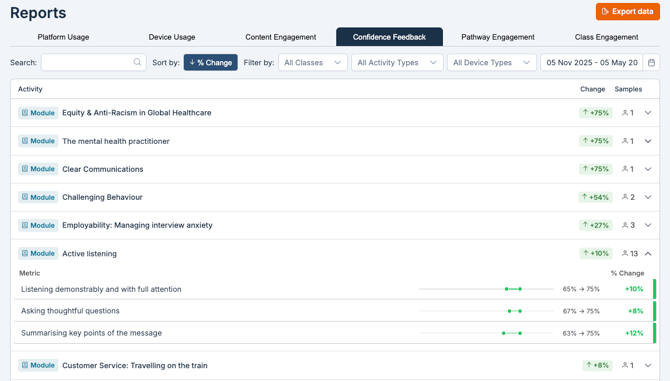The height and width of the screenshot is (381, 670).
Task: Click the Module badge for The mental health practitioner
Action: (38, 141)
